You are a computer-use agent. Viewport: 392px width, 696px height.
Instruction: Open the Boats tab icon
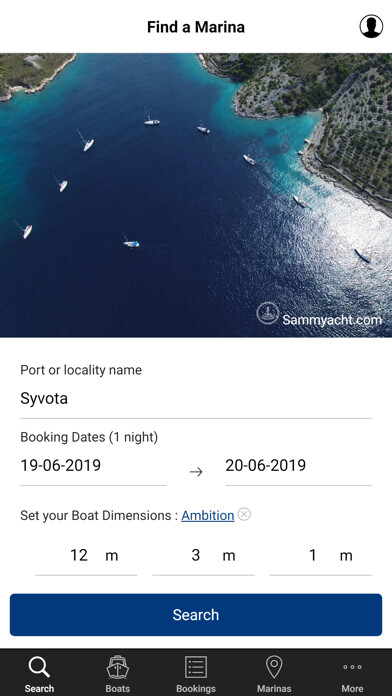(118, 667)
